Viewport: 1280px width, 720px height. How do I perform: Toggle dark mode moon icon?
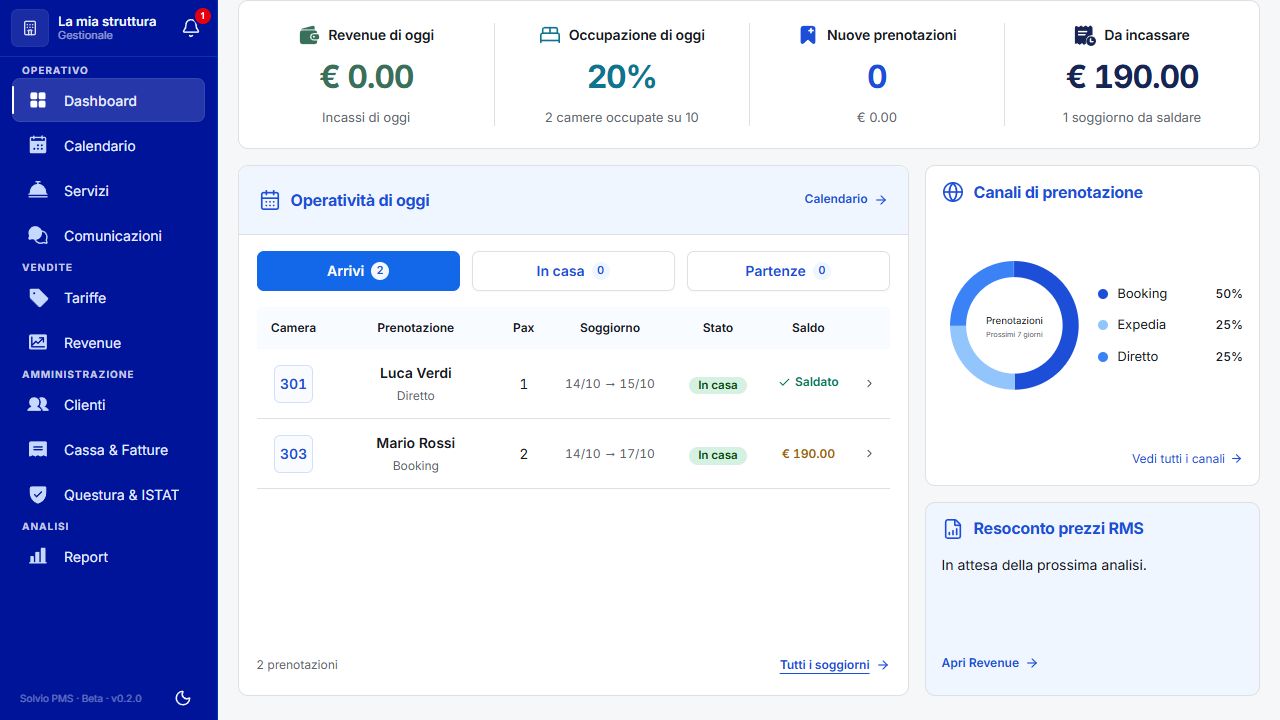point(183,698)
